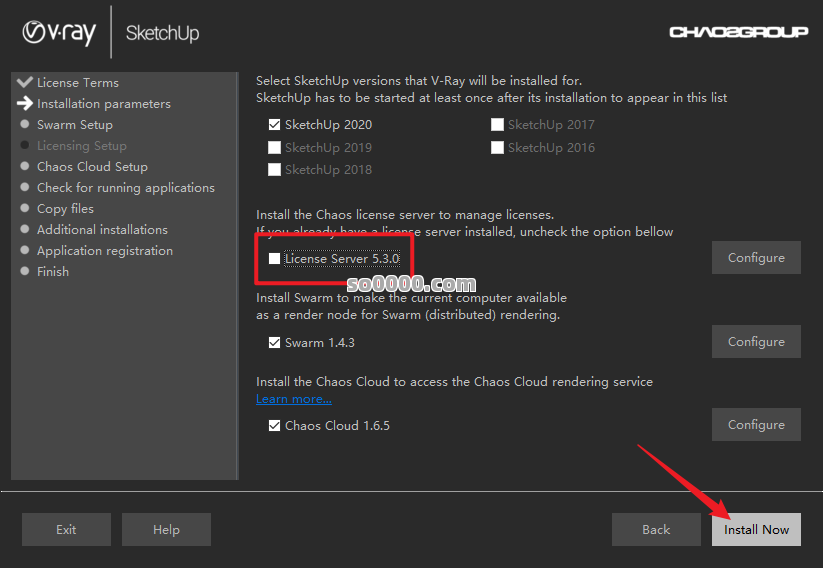Image resolution: width=823 pixels, height=568 pixels.
Task: Click the checkmark icon beside License Terms
Action: [25, 82]
